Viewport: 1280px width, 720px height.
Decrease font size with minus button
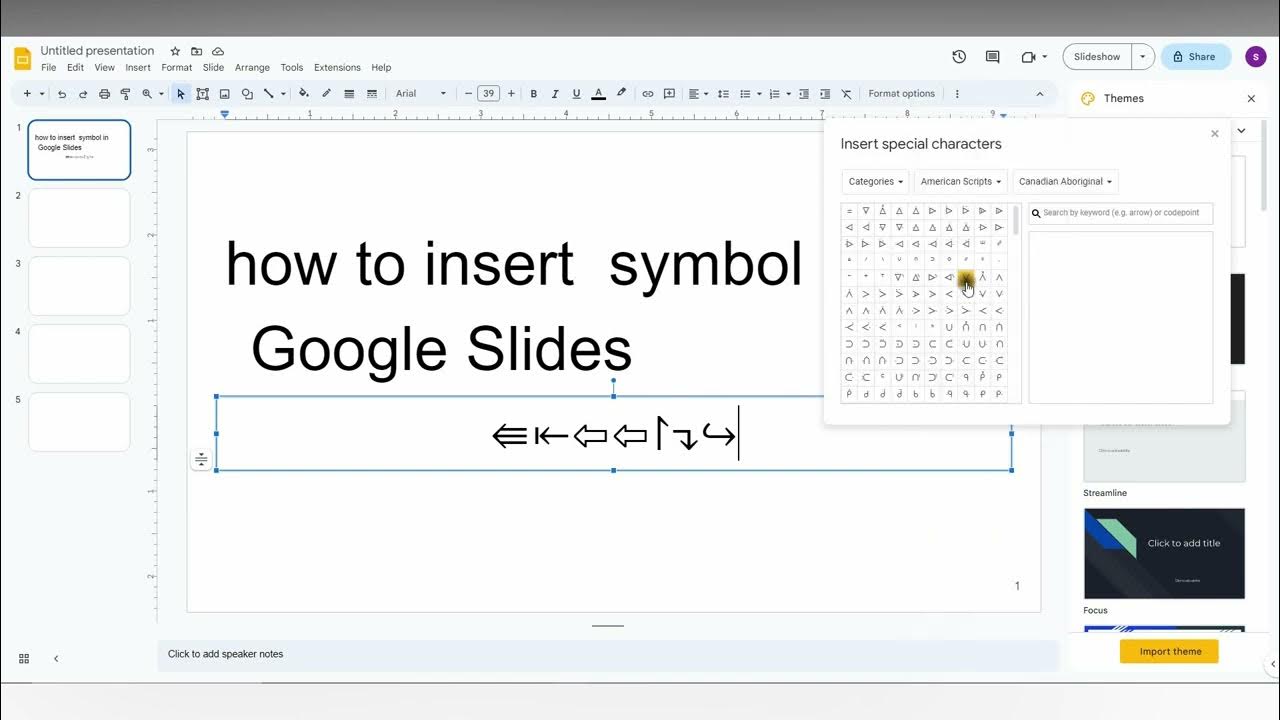tap(468, 94)
